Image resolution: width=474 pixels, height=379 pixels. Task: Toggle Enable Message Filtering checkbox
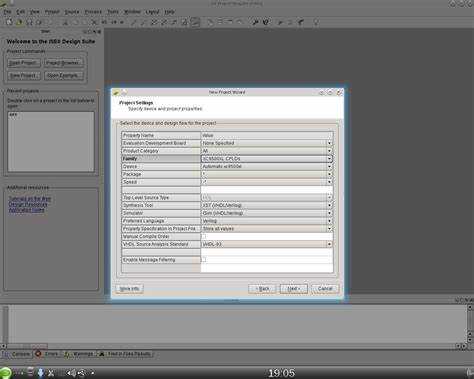(204, 260)
